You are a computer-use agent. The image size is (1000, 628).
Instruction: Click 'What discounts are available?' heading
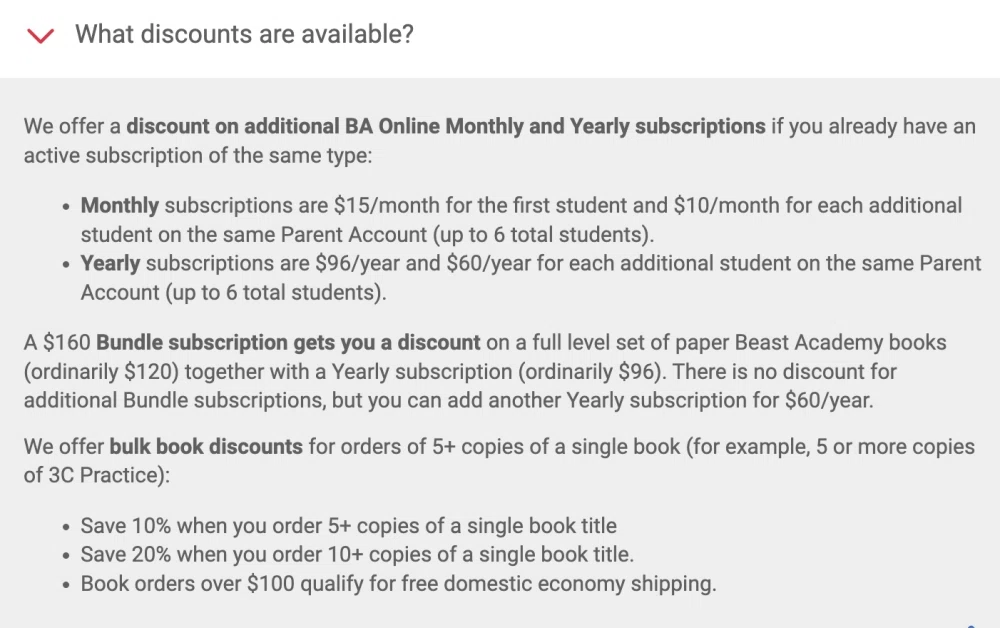pos(246,34)
